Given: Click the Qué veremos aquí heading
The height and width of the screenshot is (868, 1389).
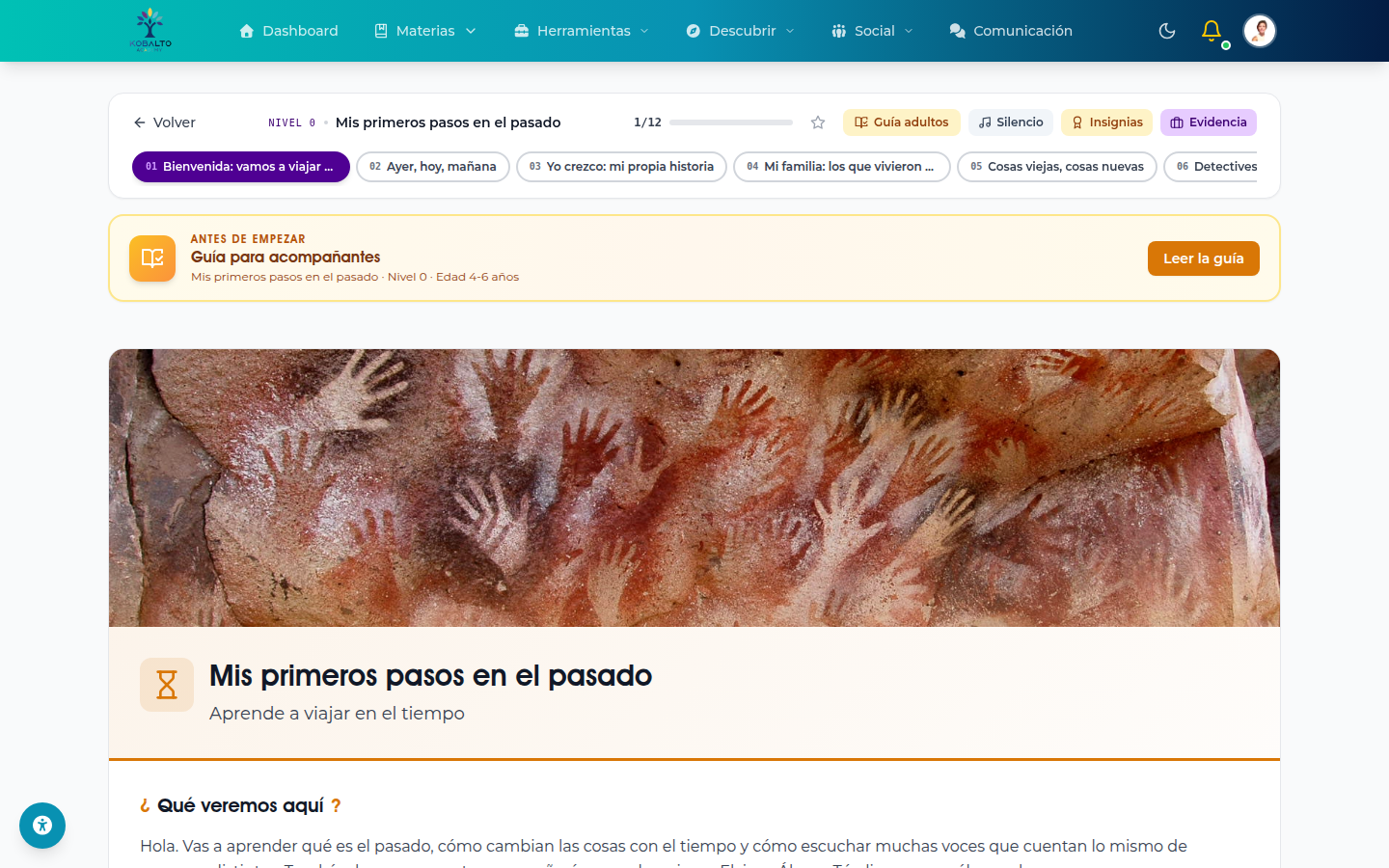Looking at the screenshot, I should tap(240, 805).
